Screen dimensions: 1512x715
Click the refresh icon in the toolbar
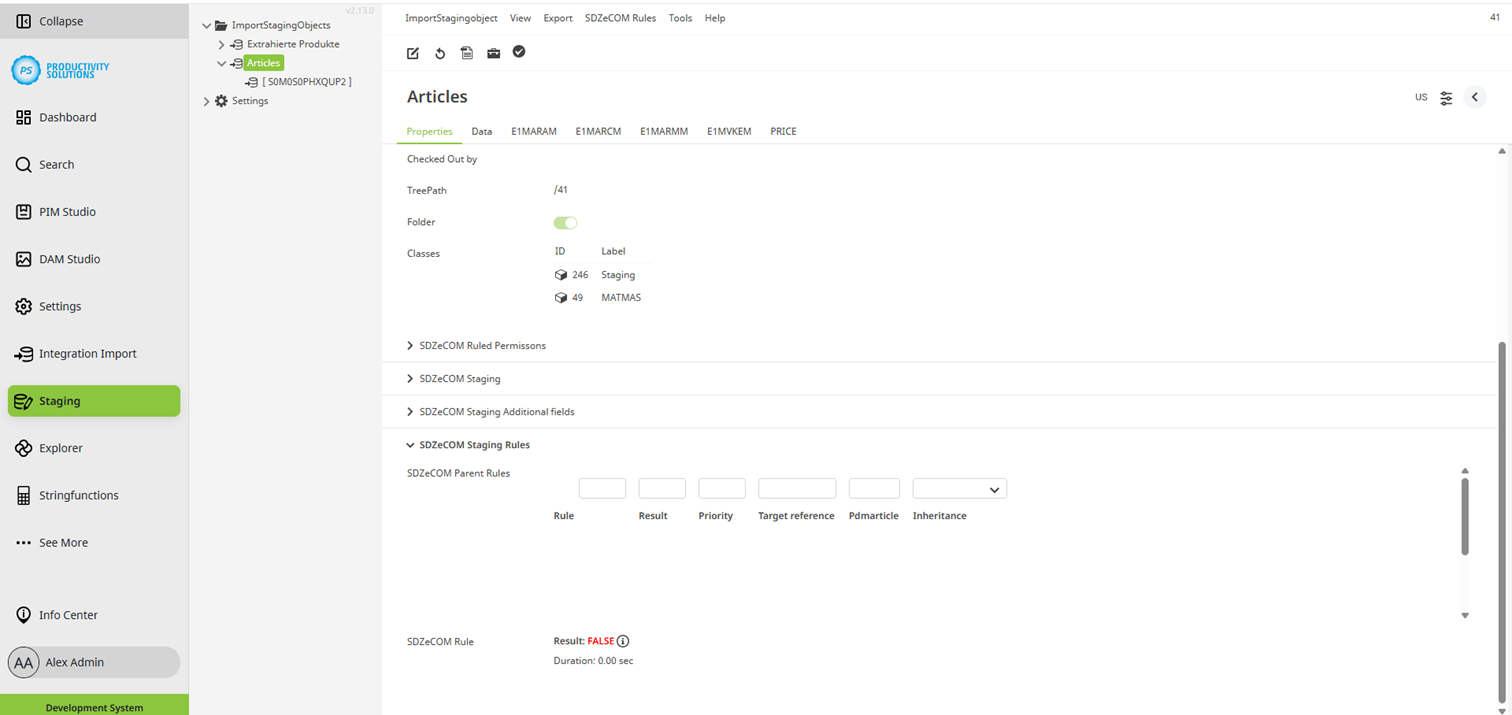coord(440,52)
